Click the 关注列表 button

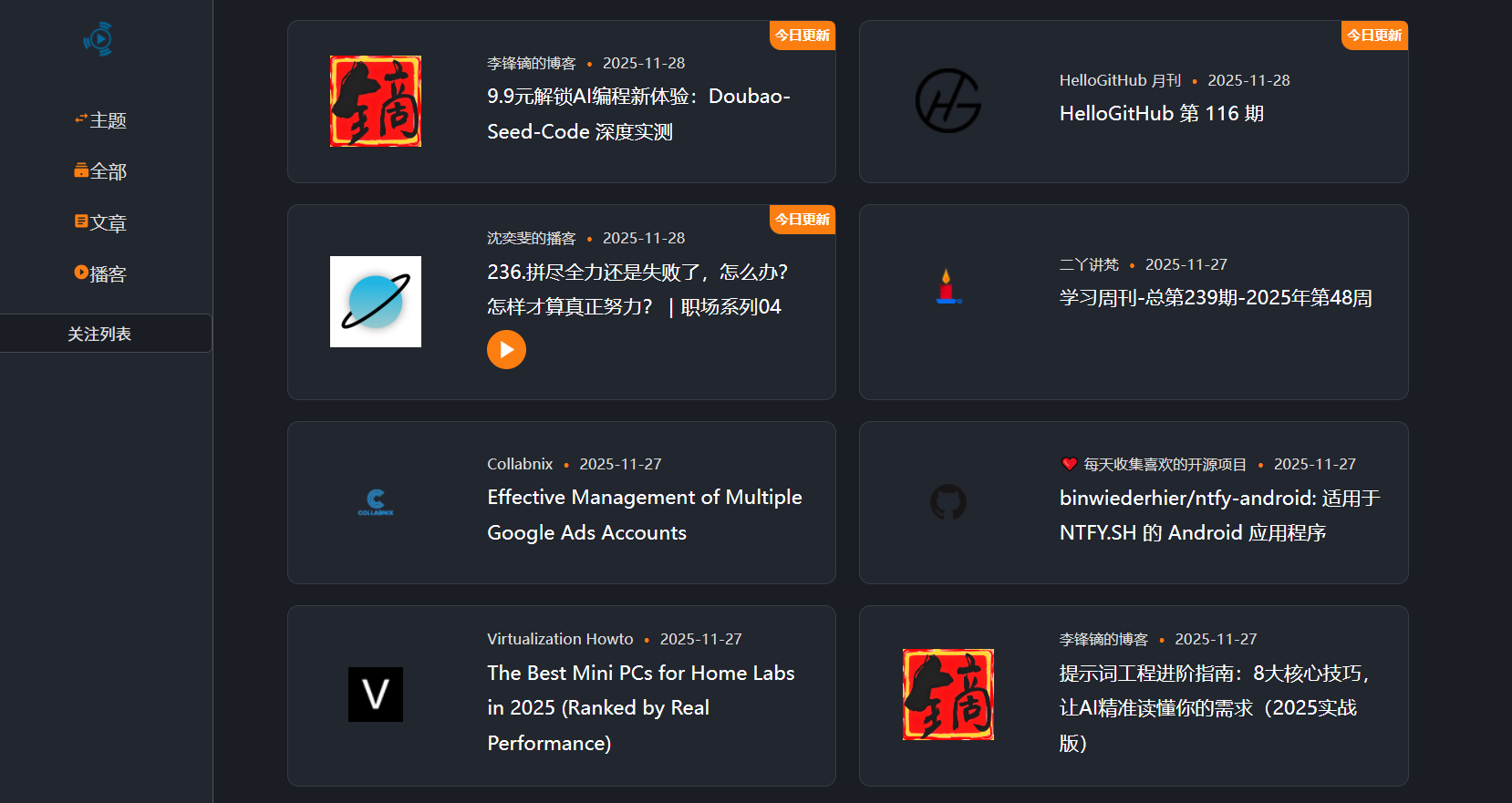point(100,334)
